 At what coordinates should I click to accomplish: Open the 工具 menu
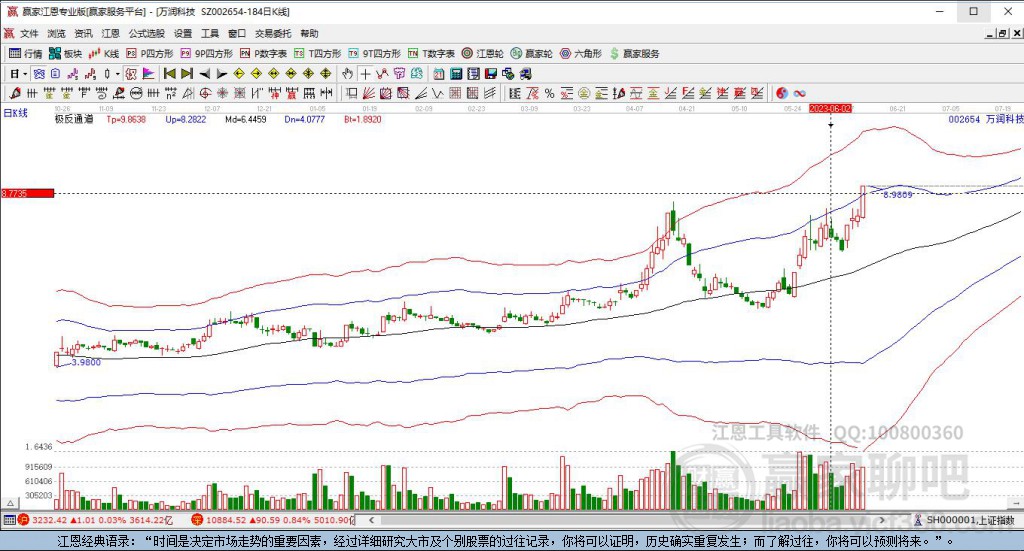210,33
